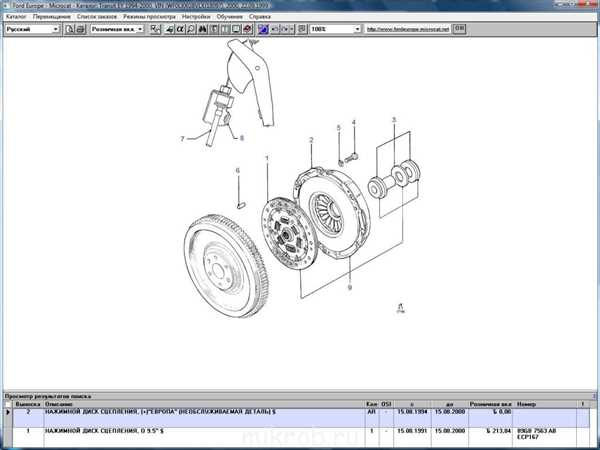
Task: Click the magnifier search toolbar icon
Action: coord(191,29)
